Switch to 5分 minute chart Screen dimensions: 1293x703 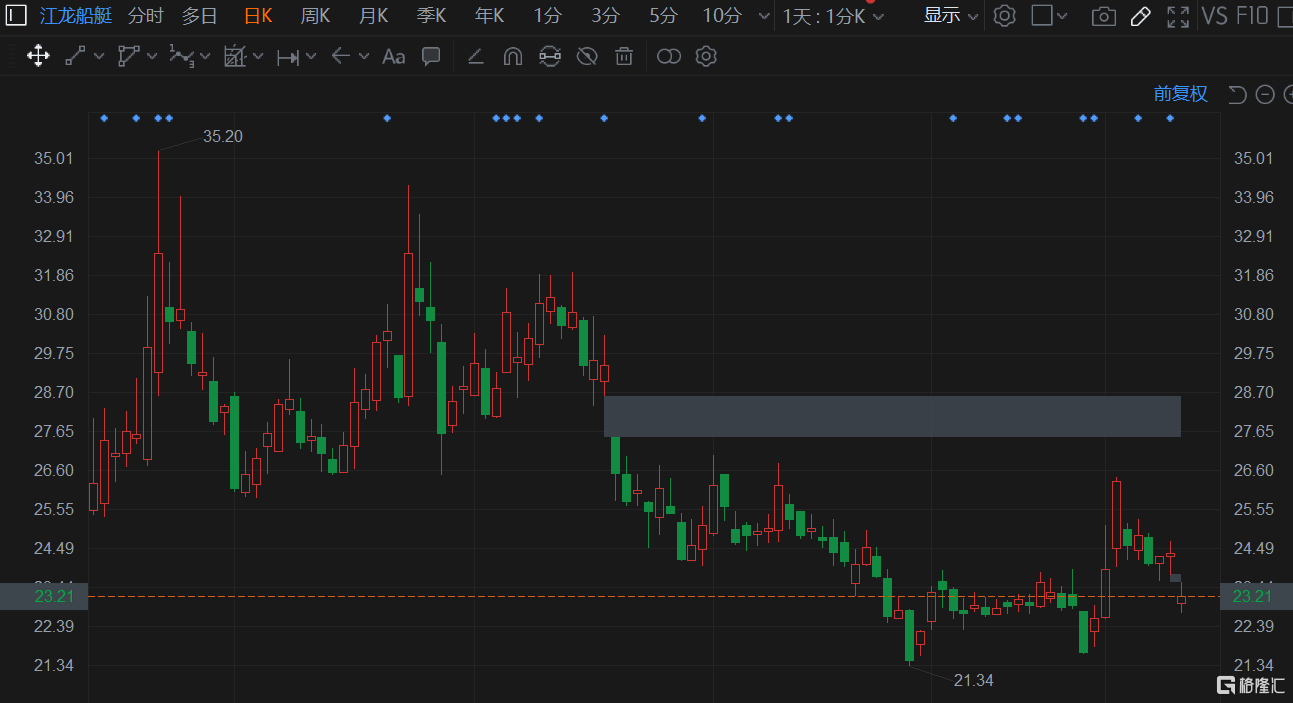663,15
